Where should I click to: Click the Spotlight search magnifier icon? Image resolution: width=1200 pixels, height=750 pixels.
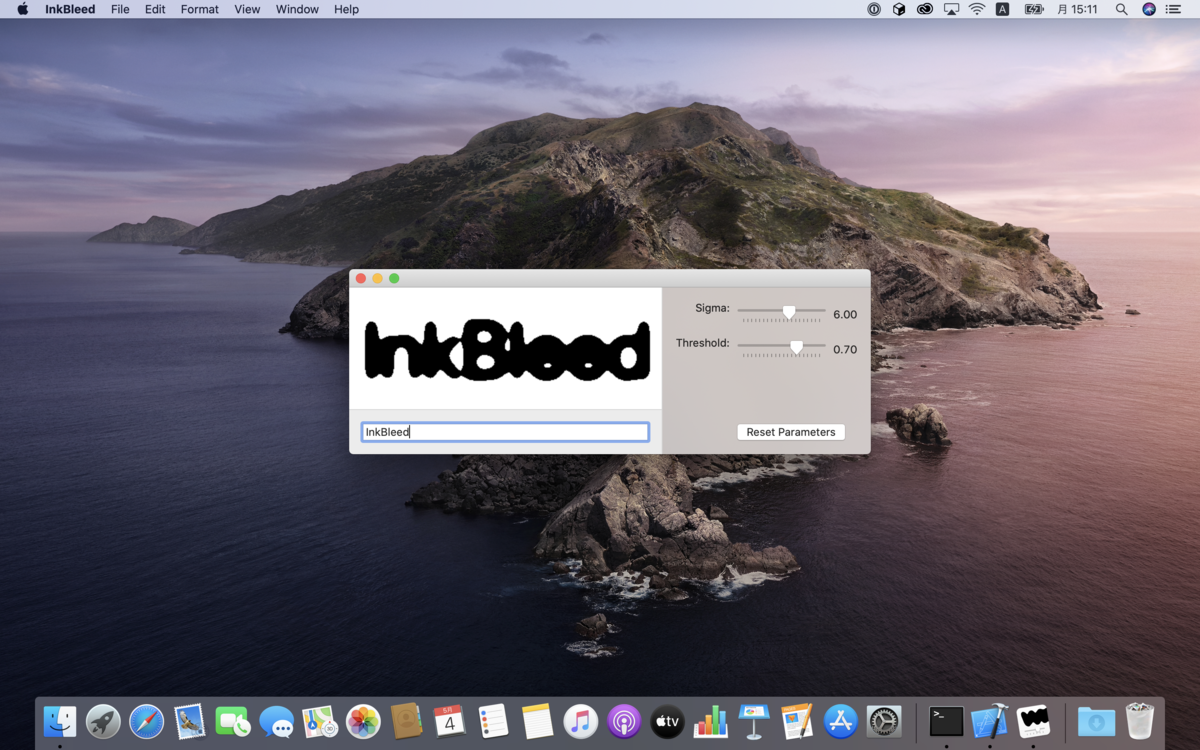point(1122,9)
